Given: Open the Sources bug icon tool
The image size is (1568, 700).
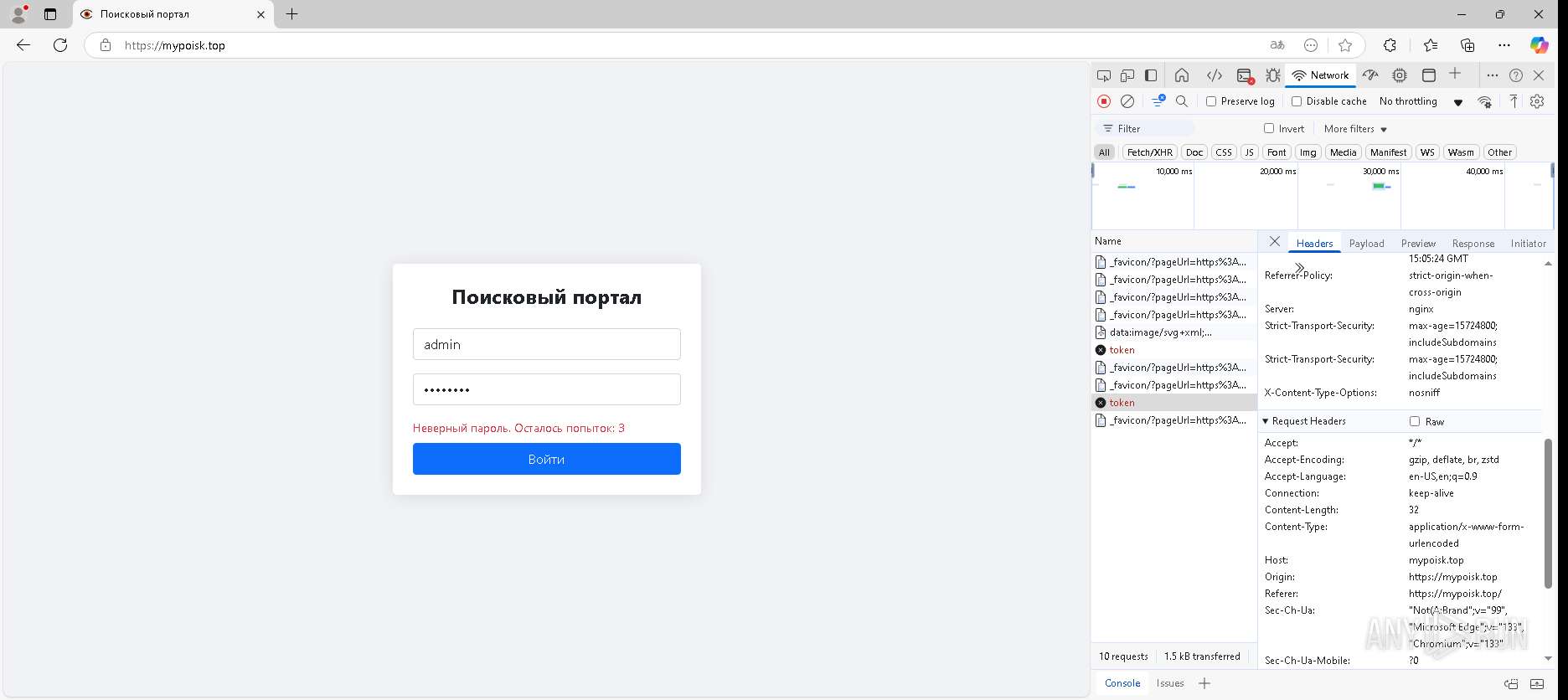Looking at the screenshot, I should [1273, 75].
